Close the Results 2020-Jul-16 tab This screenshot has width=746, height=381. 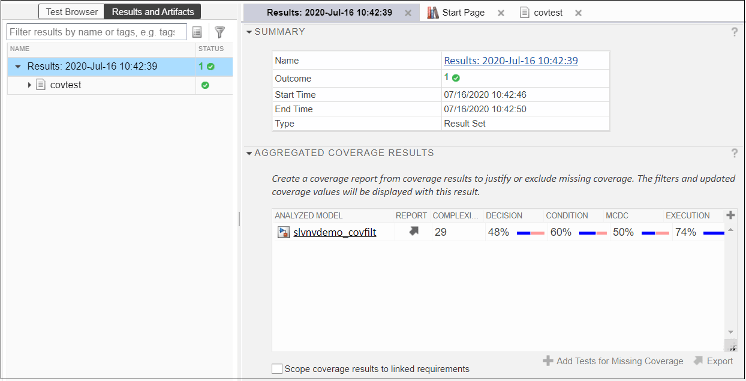click(x=408, y=13)
